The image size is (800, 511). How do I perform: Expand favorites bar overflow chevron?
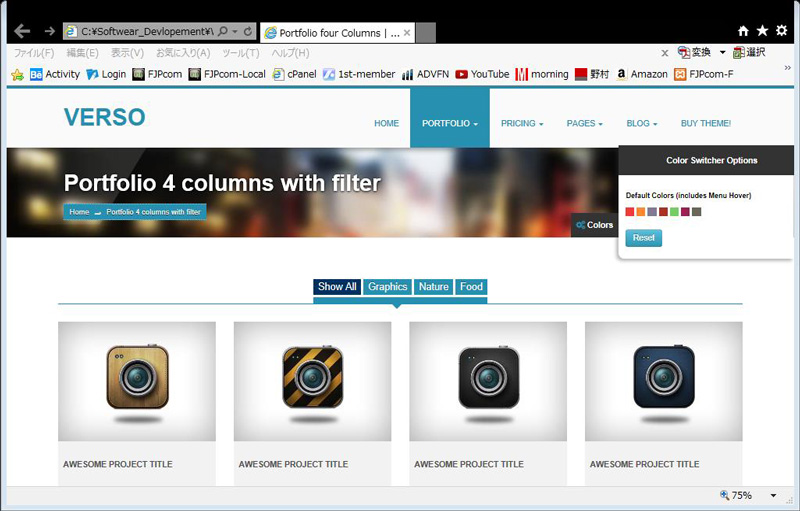[787, 68]
